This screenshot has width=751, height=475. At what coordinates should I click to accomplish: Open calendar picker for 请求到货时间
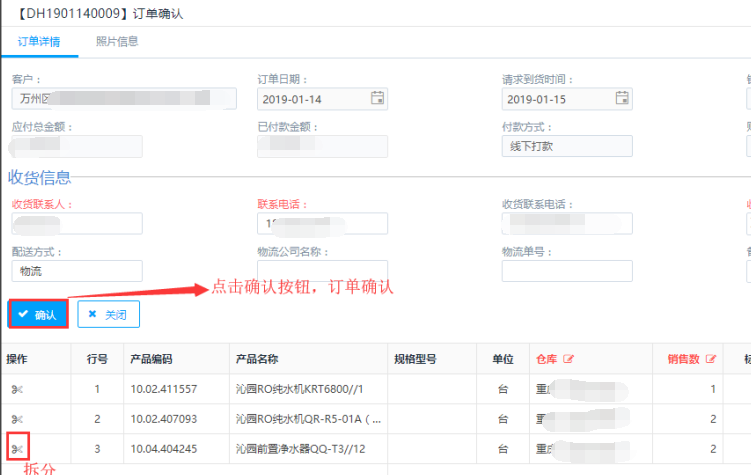622,98
